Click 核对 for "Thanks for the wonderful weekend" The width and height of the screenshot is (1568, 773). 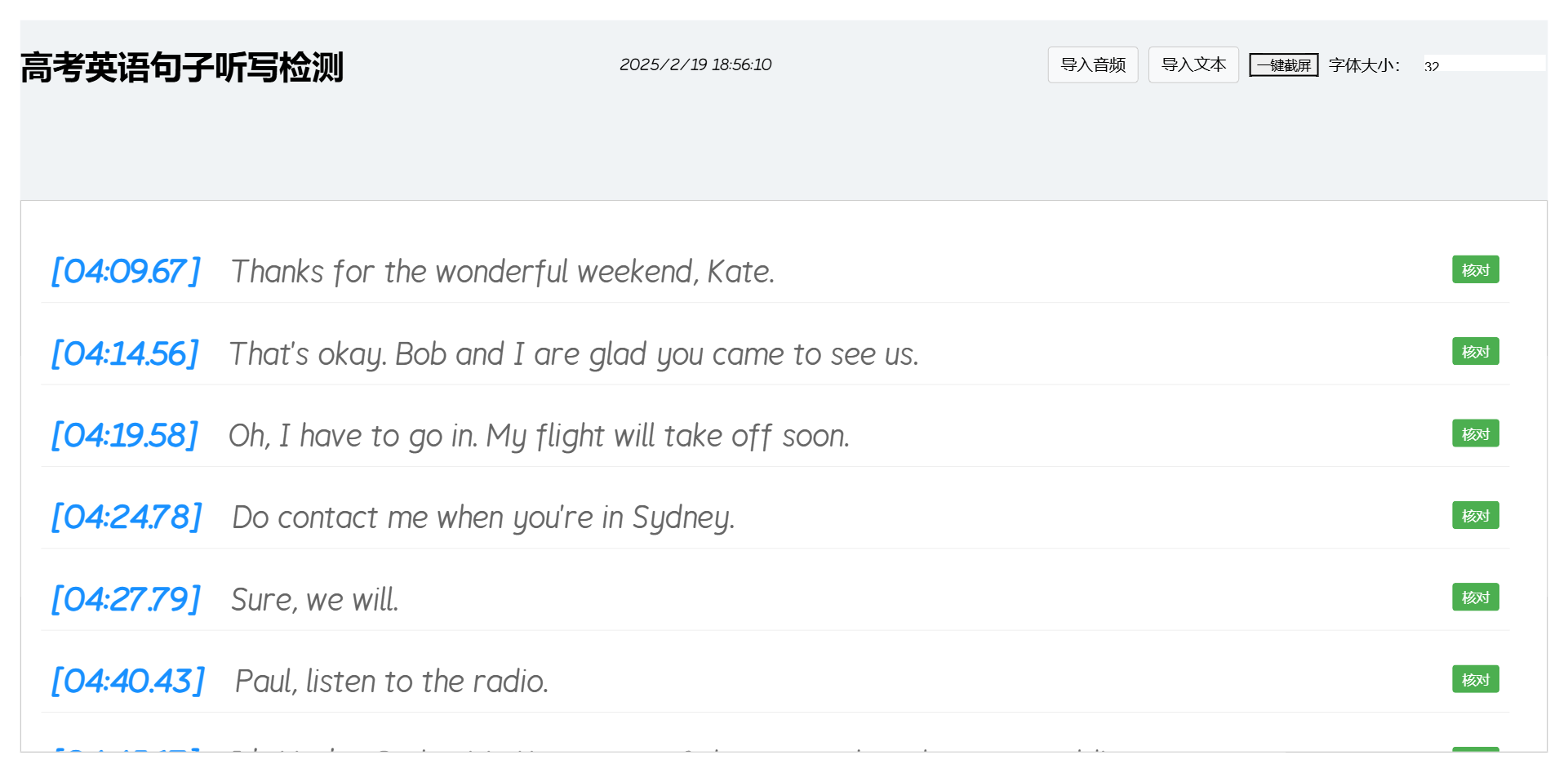(x=1474, y=269)
